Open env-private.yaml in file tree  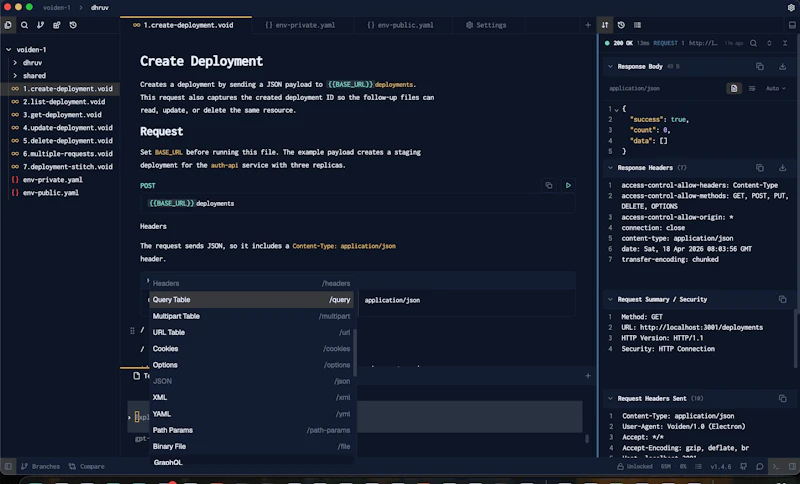[53, 180]
